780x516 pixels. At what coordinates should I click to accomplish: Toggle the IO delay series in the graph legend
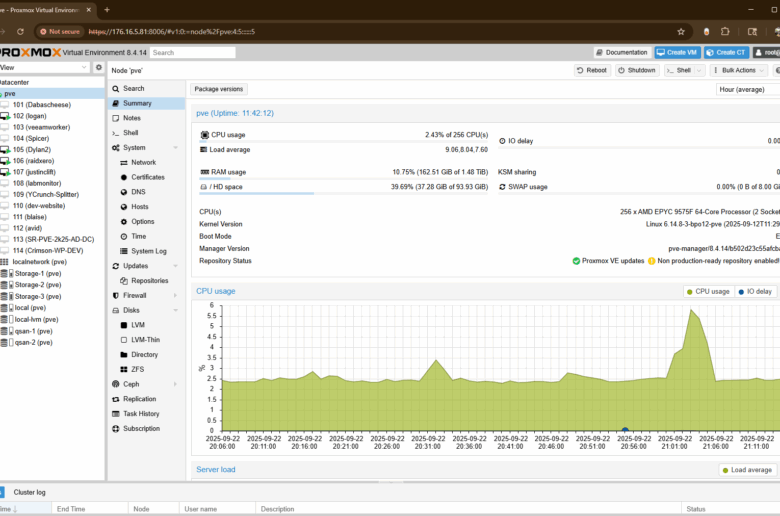[755, 291]
